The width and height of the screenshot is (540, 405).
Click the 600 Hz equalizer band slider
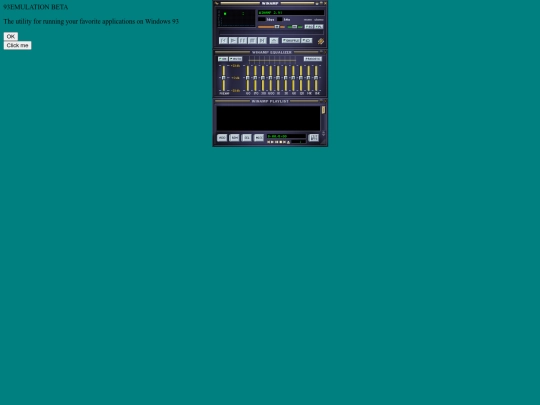[x=270, y=78]
